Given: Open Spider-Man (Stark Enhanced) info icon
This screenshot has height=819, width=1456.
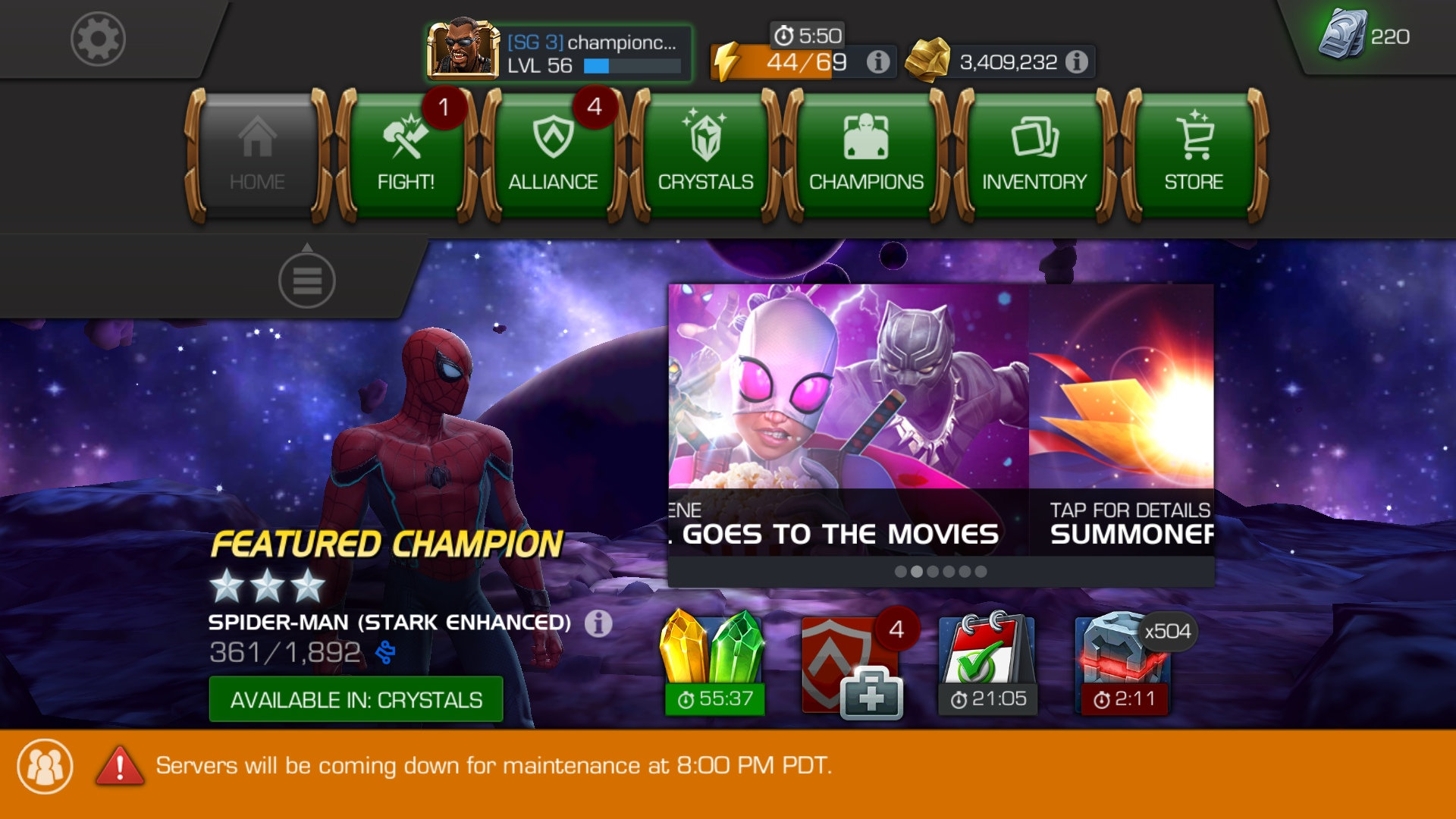Looking at the screenshot, I should [598, 623].
